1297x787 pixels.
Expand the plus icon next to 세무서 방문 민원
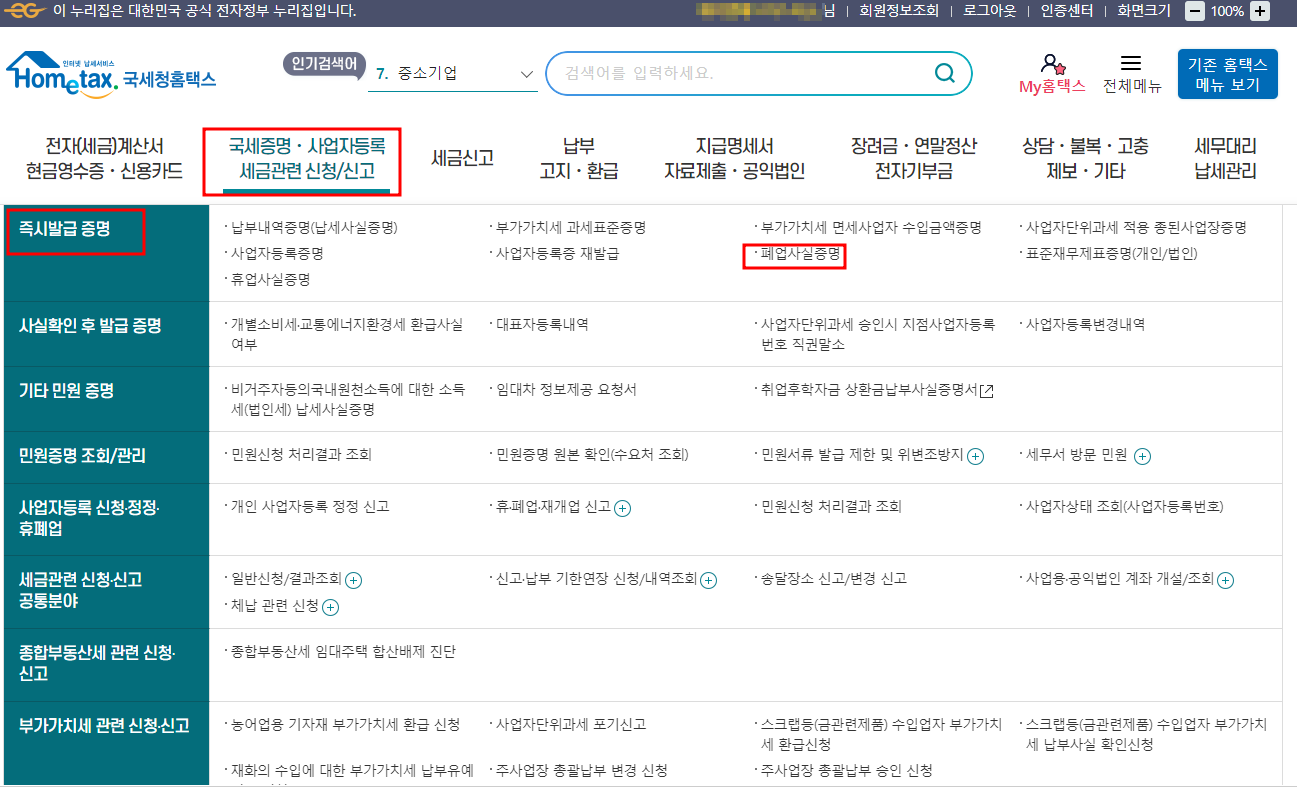(x=1141, y=456)
